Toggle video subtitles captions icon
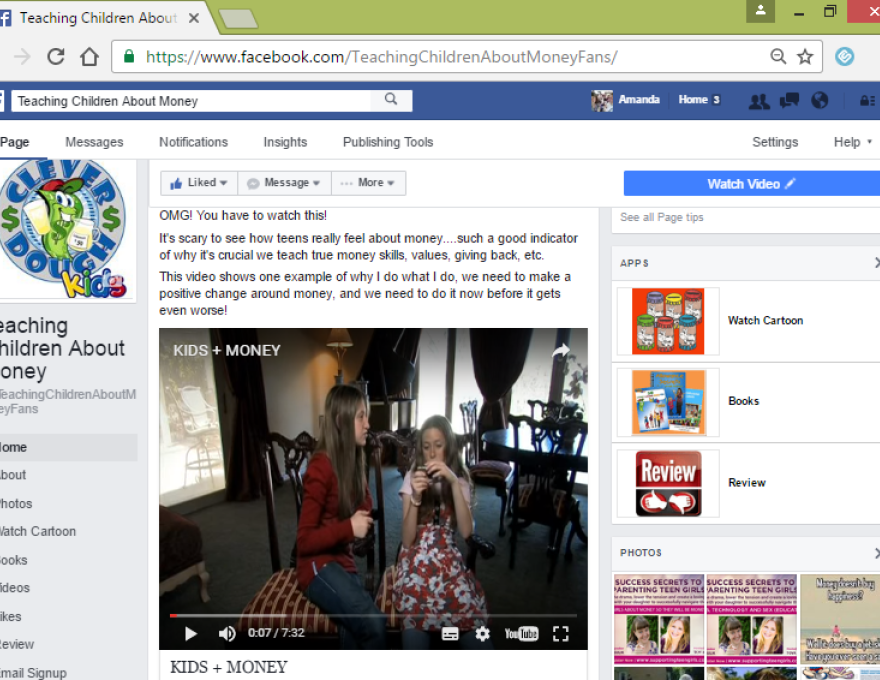 [x=450, y=634]
